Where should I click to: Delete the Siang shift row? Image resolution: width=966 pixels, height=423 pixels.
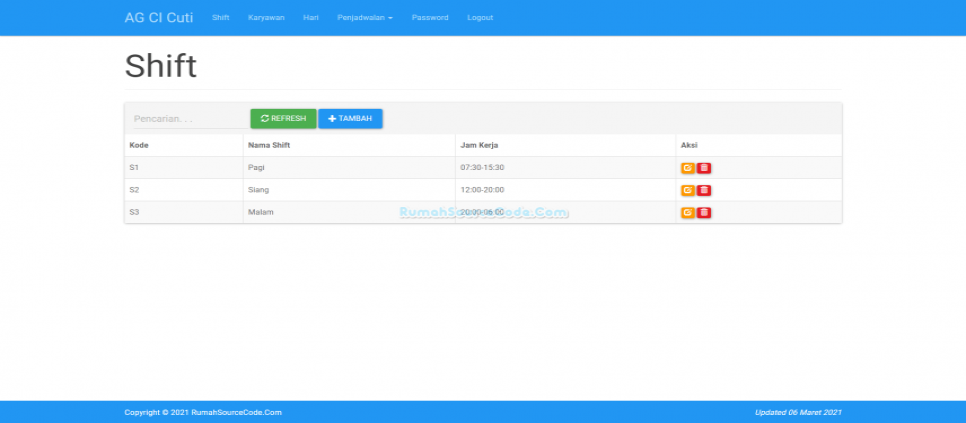coord(704,190)
